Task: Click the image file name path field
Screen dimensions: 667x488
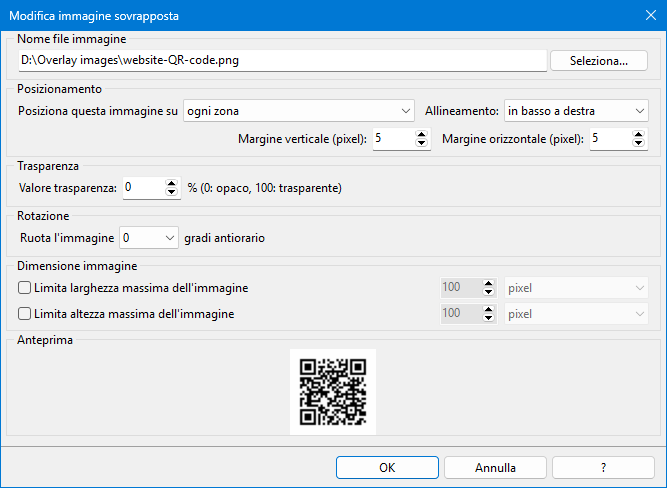Action: (x=282, y=60)
